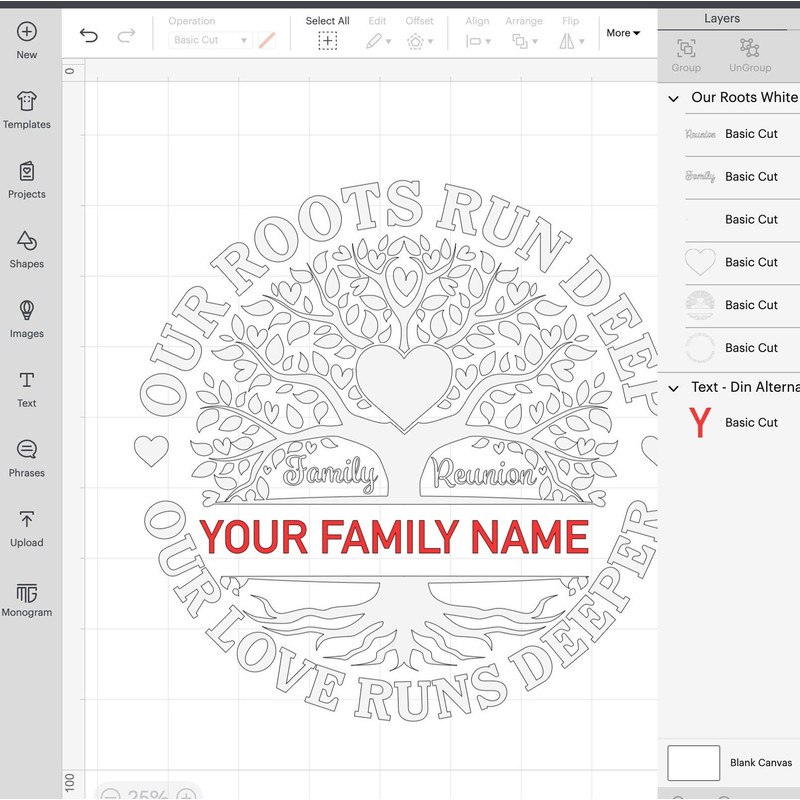The height and width of the screenshot is (800, 800).
Task: Open the Operation Basic Cut dropdown
Action: [210, 40]
